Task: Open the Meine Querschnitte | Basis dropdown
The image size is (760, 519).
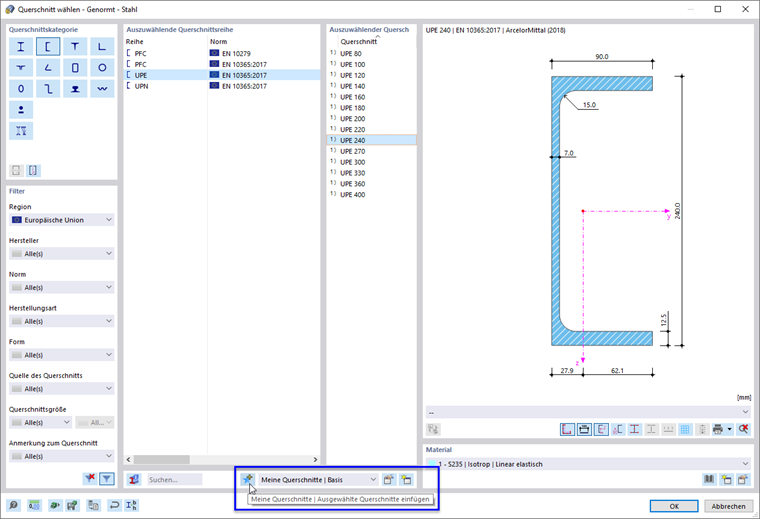Action: (x=318, y=479)
